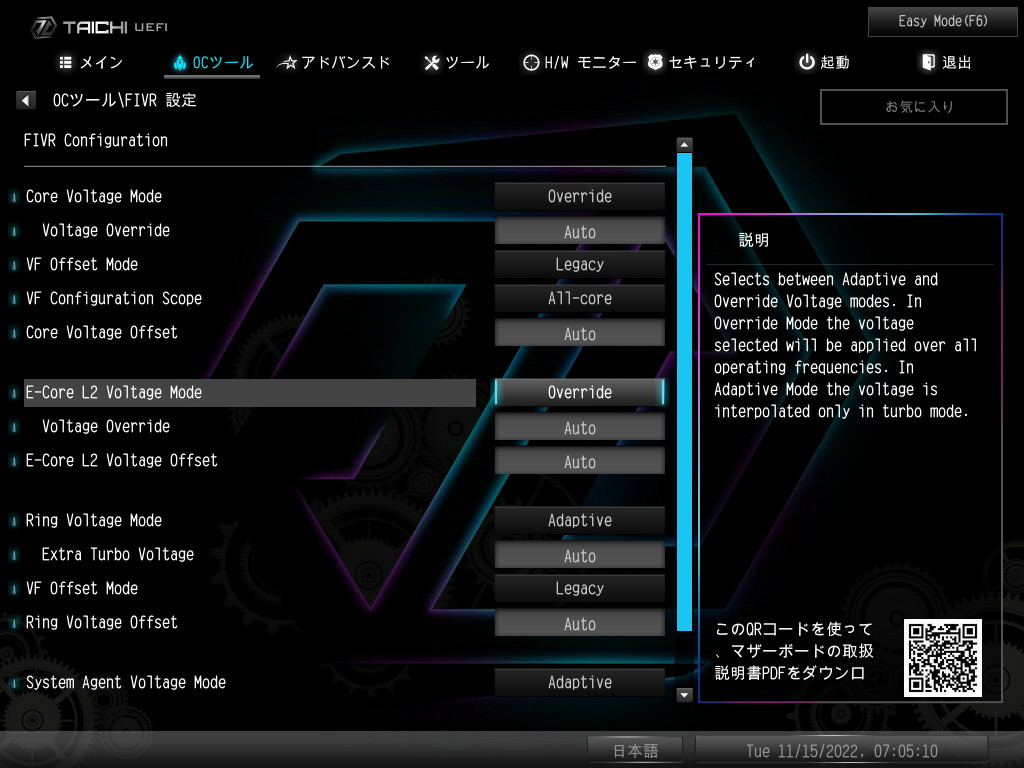The image size is (1024, 768).
Task: Click the Core Voltage Override Auto field
Action: pos(580,231)
